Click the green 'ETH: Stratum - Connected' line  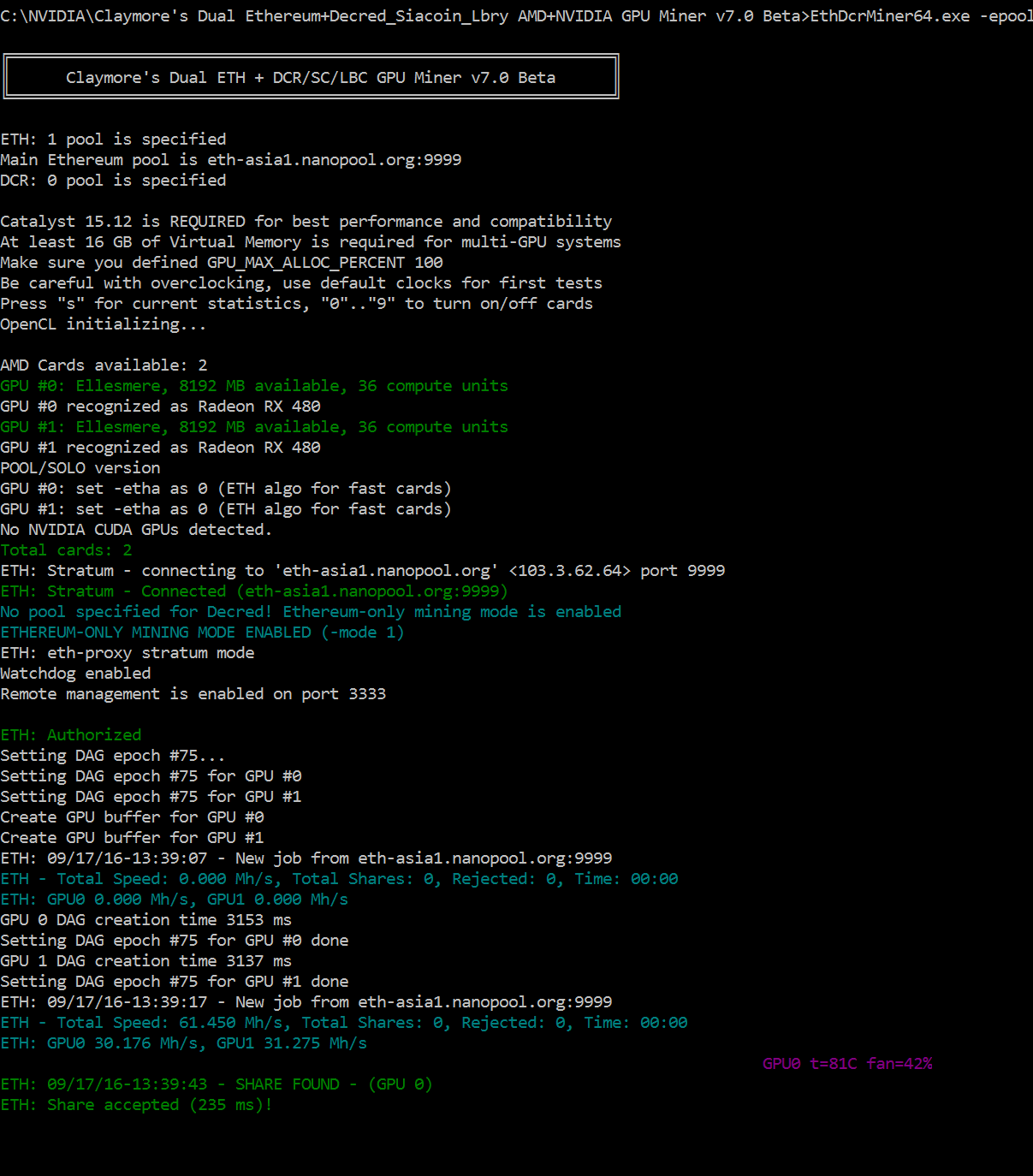pos(254,591)
